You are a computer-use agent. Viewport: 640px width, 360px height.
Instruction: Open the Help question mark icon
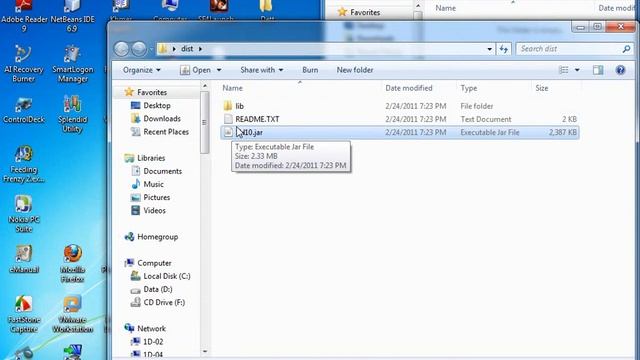tap(620, 70)
